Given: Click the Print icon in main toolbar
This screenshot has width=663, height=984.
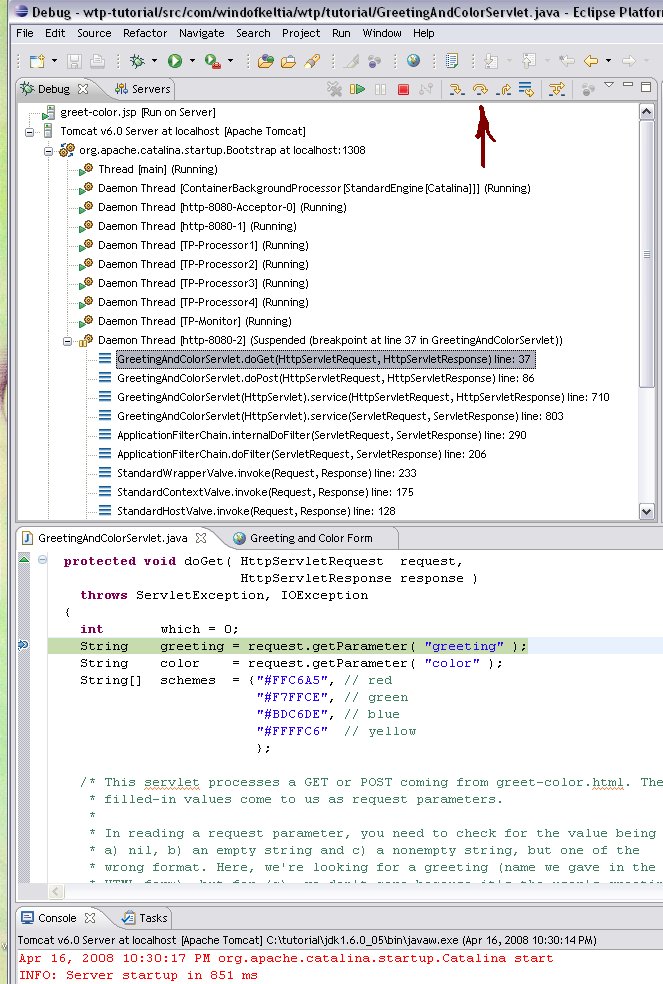Looking at the screenshot, I should (x=97, y=61).
